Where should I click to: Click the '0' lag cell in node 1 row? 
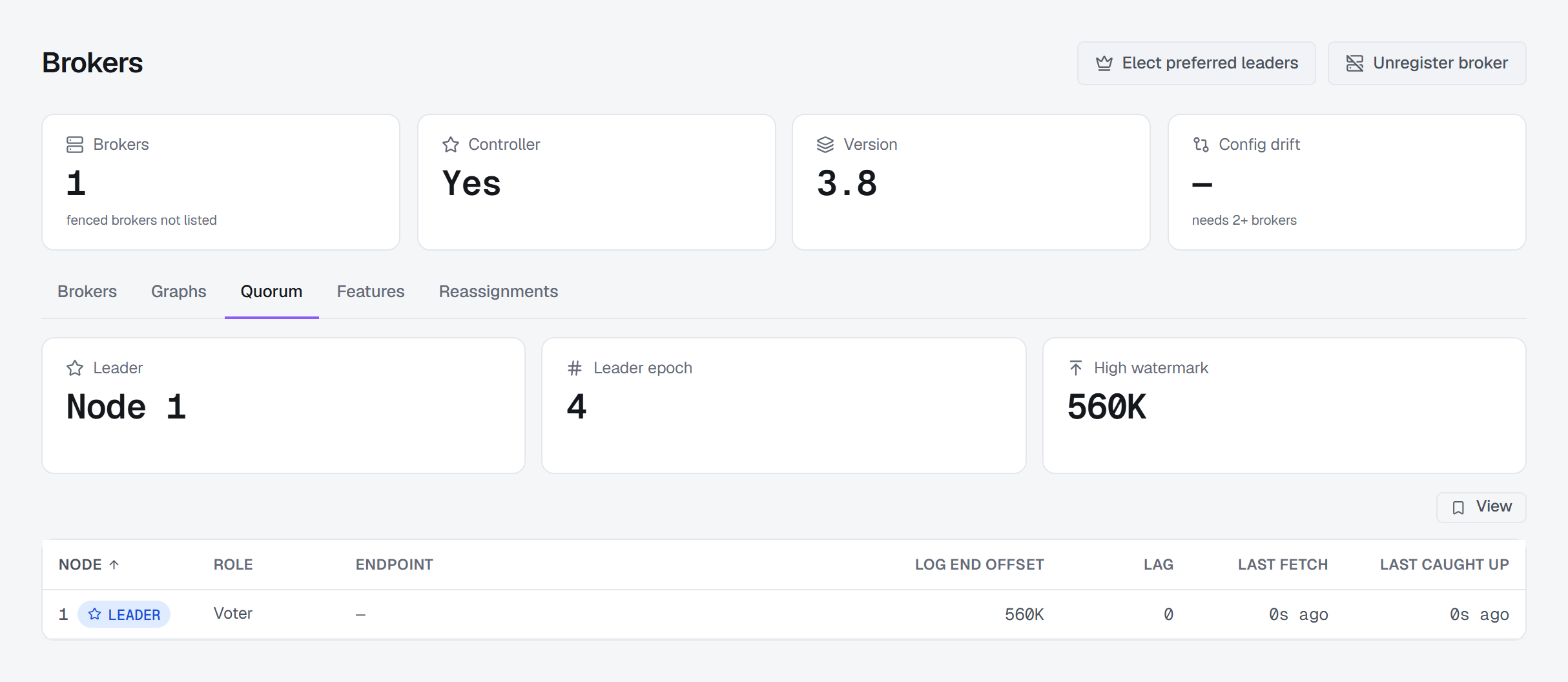click(1168, 614)
